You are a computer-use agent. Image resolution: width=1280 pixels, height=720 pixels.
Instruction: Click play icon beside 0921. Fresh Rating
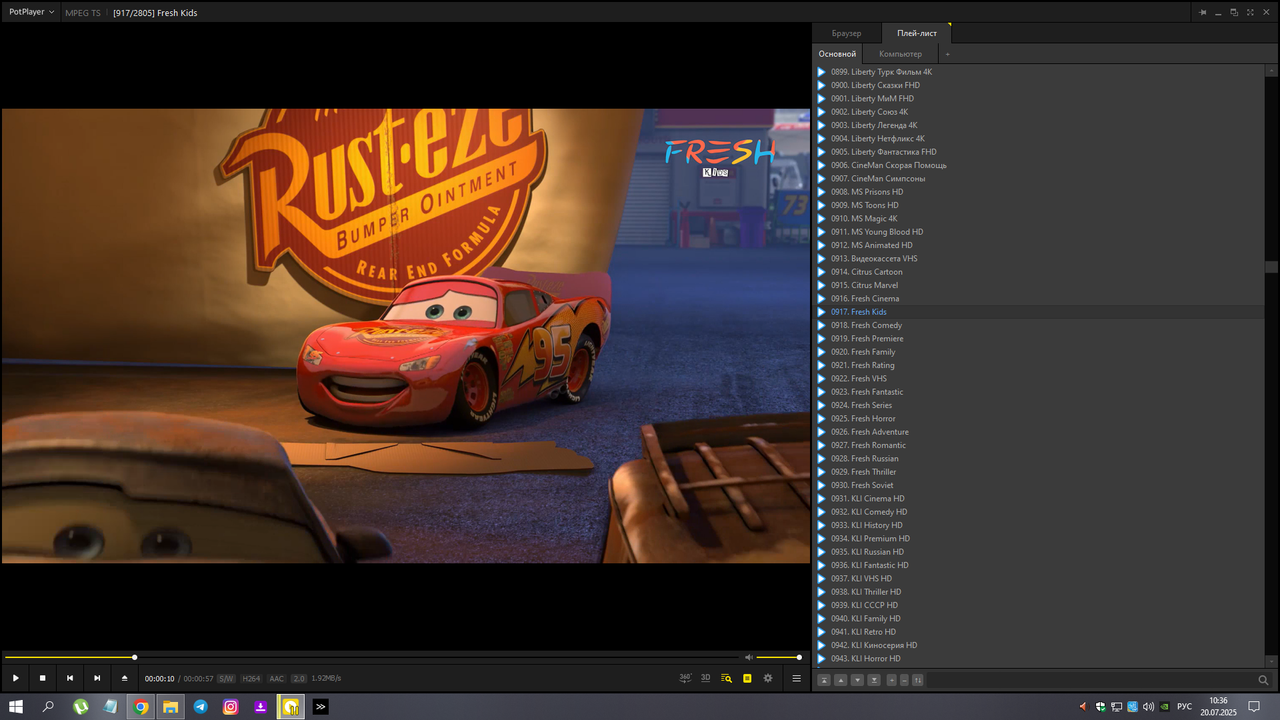822,365
